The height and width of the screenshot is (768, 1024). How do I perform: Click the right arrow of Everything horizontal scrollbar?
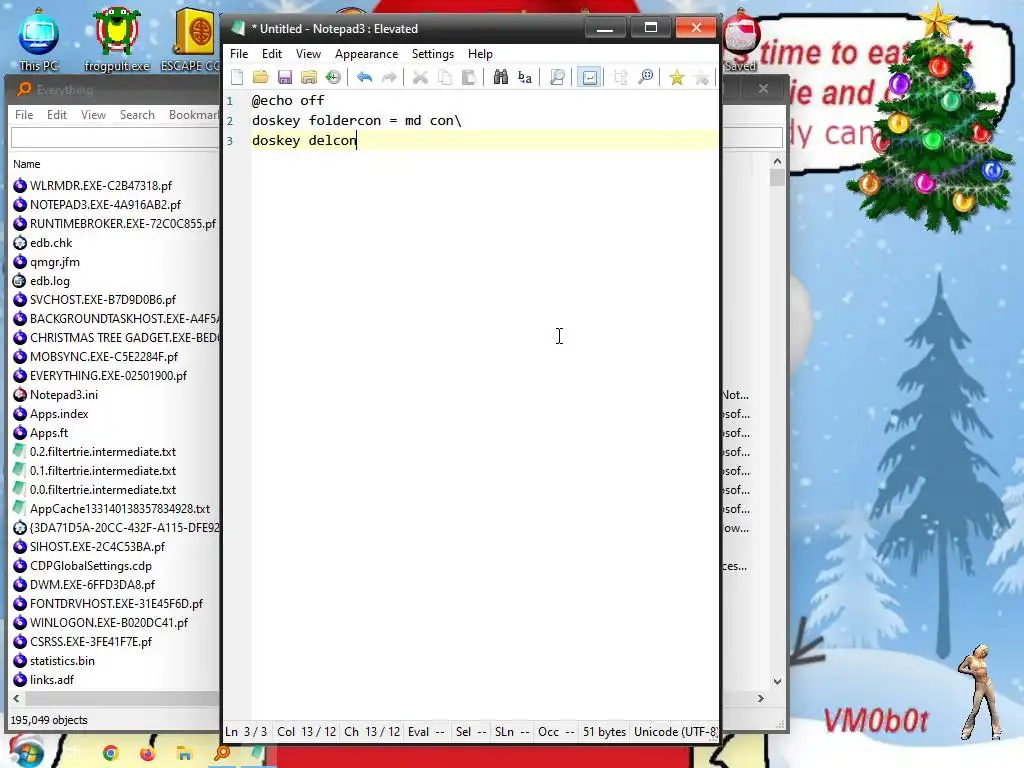pyautogui.click(x=760, y=698)
